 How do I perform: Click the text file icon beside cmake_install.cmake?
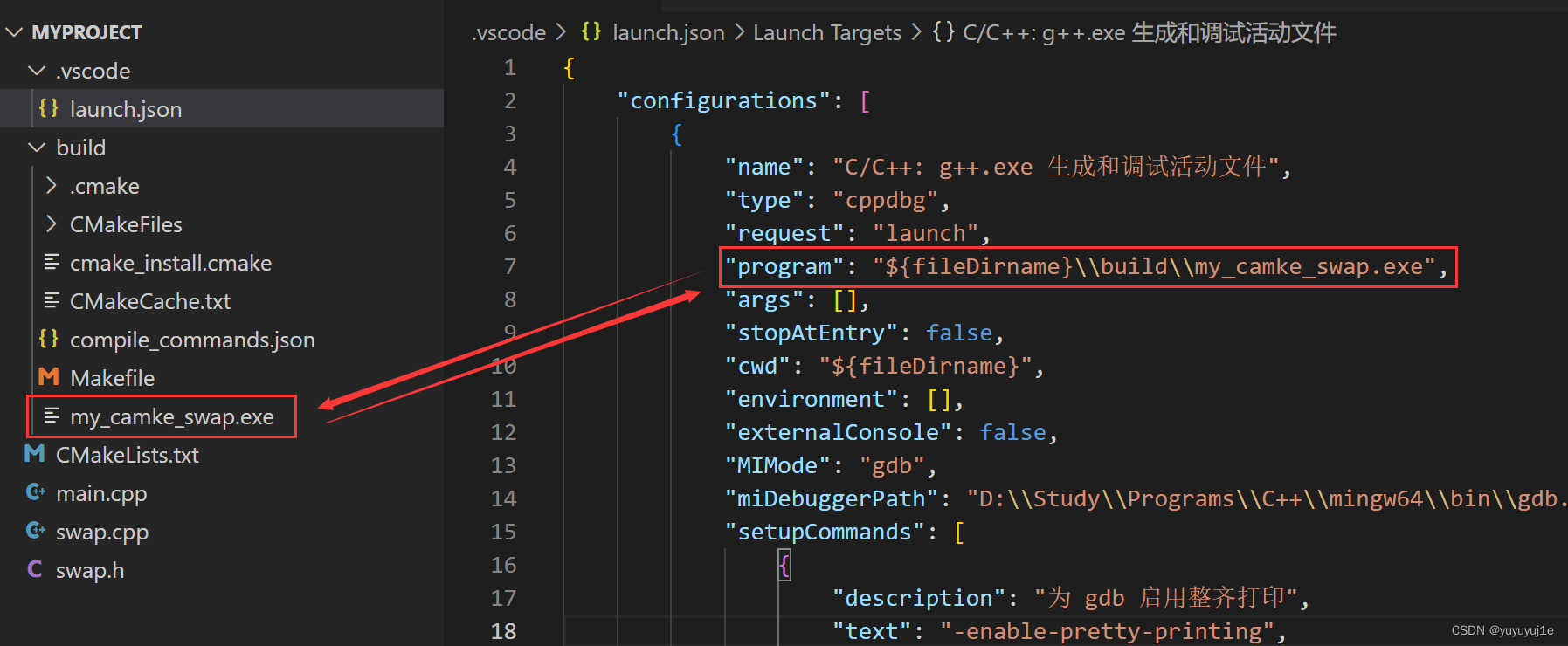click(x=52, y=262)
